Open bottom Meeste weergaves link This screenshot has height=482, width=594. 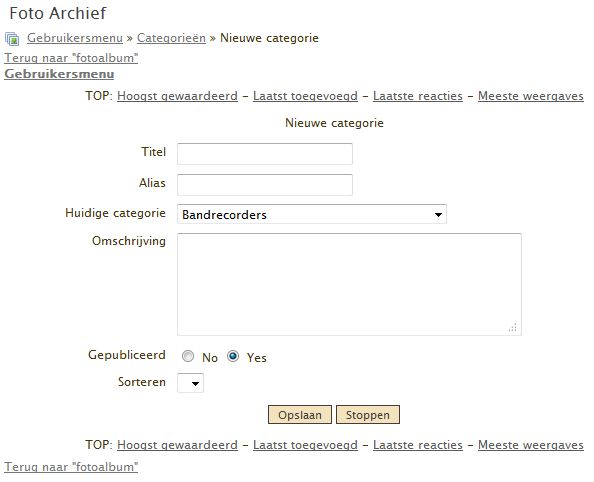click(x=531, y=445)
